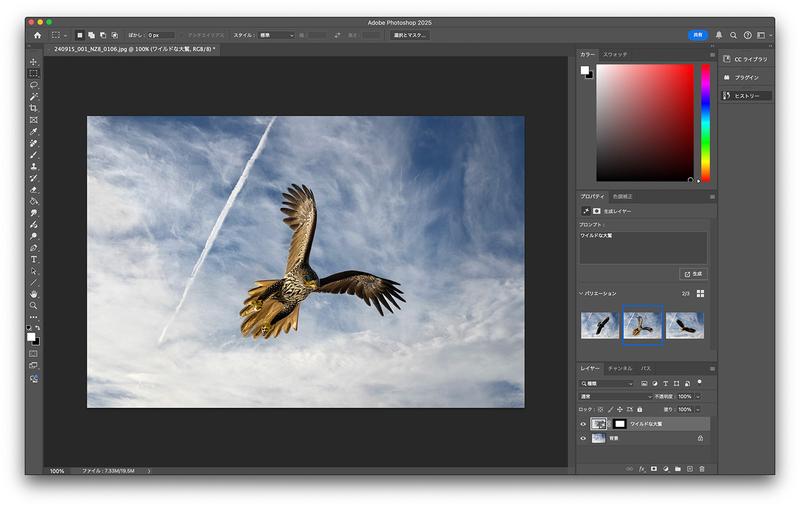Select the Crop tool

33,108
